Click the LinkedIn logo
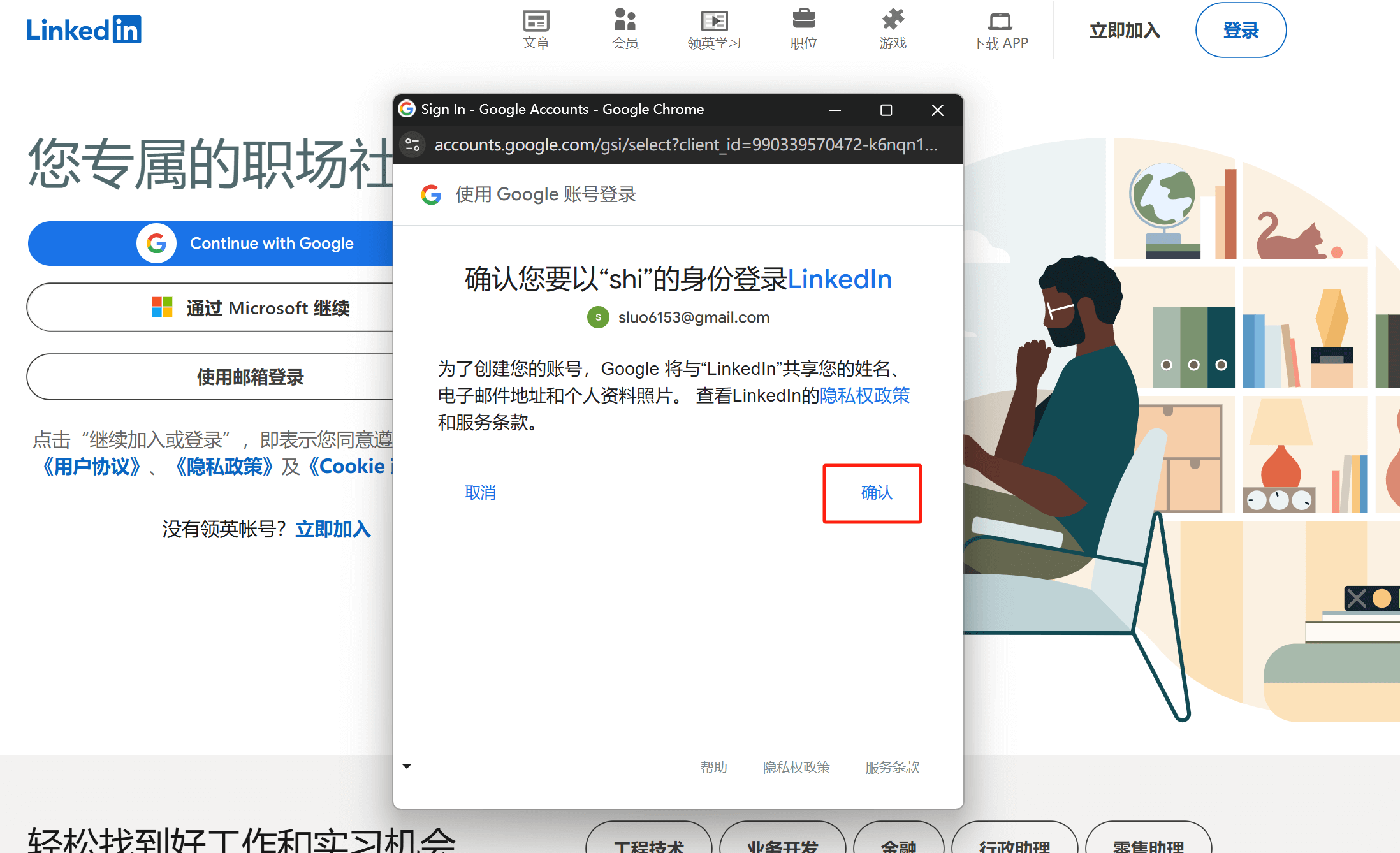Image resolution: width=1400 pixels, height=853 pixels. 84,29
